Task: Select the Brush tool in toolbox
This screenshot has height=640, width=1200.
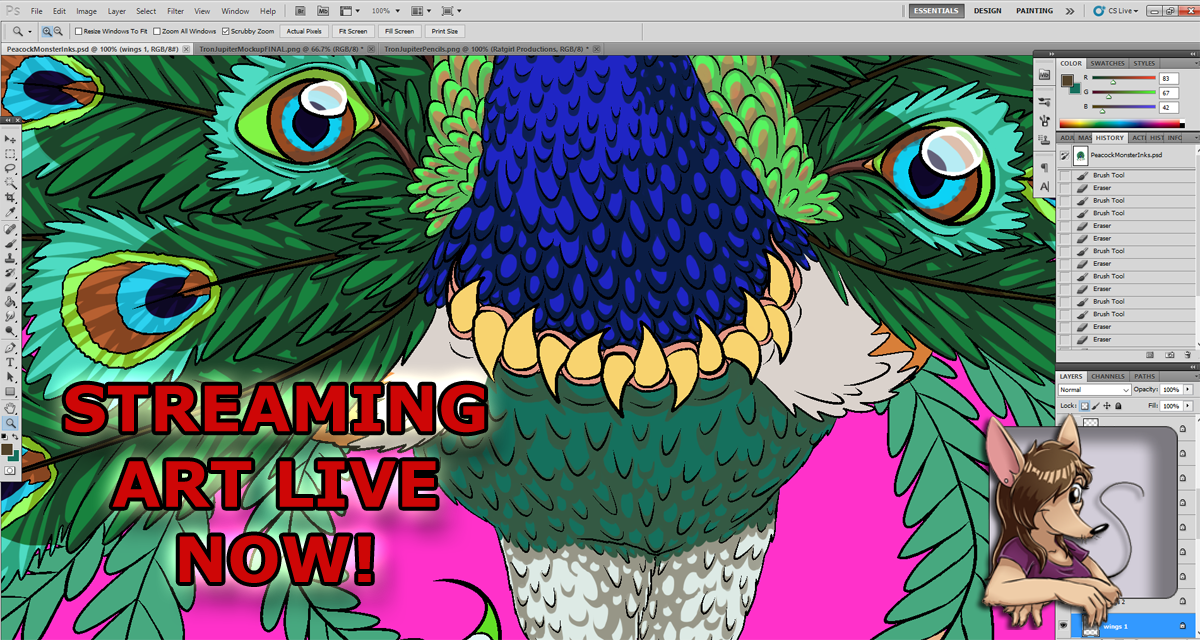Action: 11,243
